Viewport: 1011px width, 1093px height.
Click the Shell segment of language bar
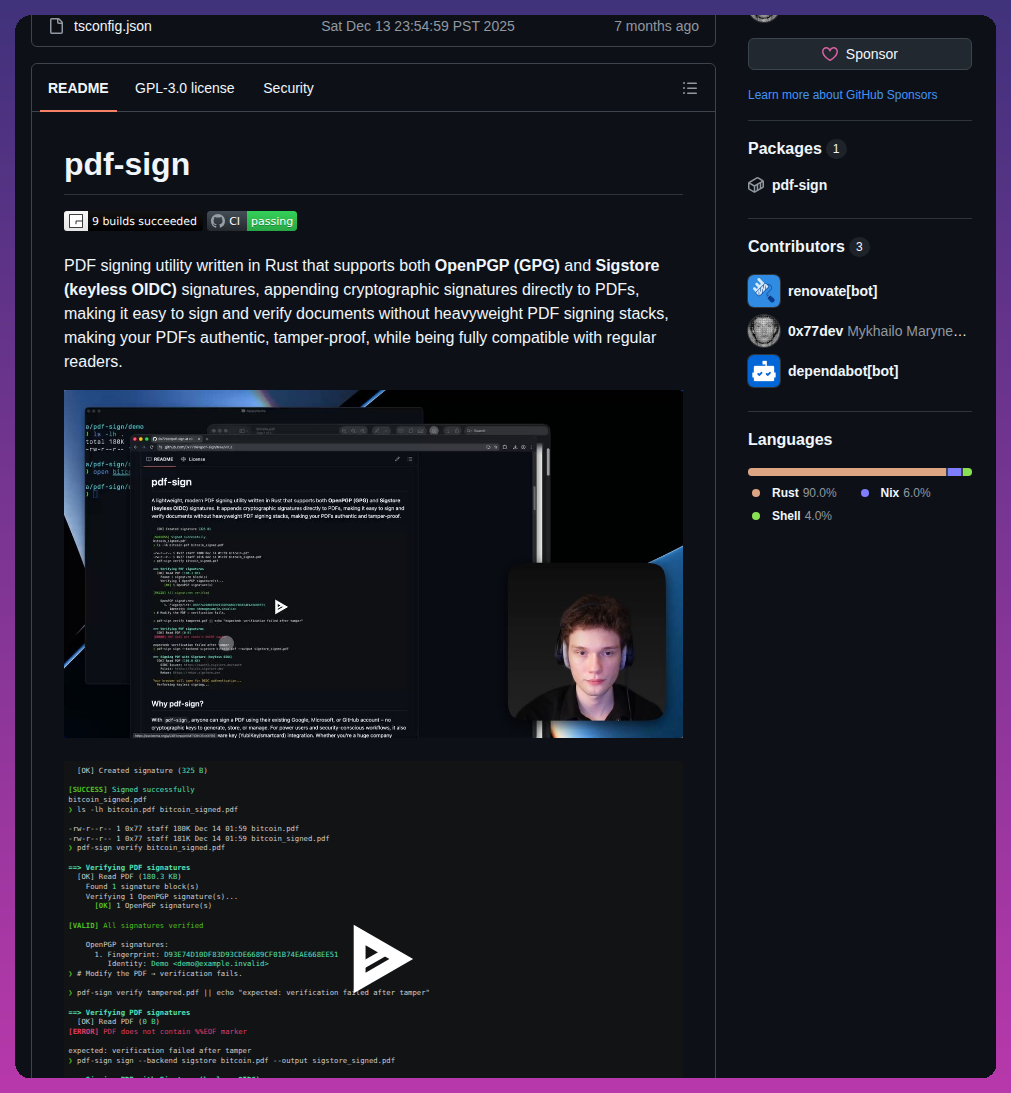(x=967, y=473)
